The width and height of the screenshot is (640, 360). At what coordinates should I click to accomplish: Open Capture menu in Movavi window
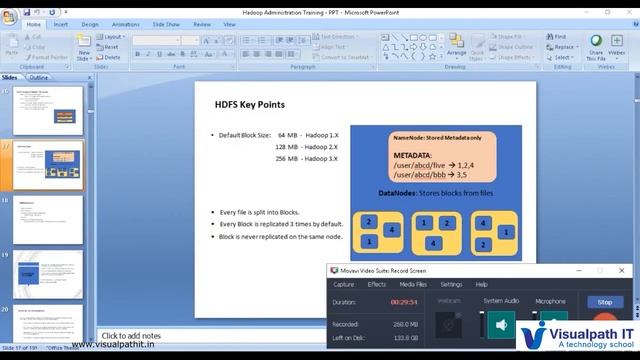point(344,284)
